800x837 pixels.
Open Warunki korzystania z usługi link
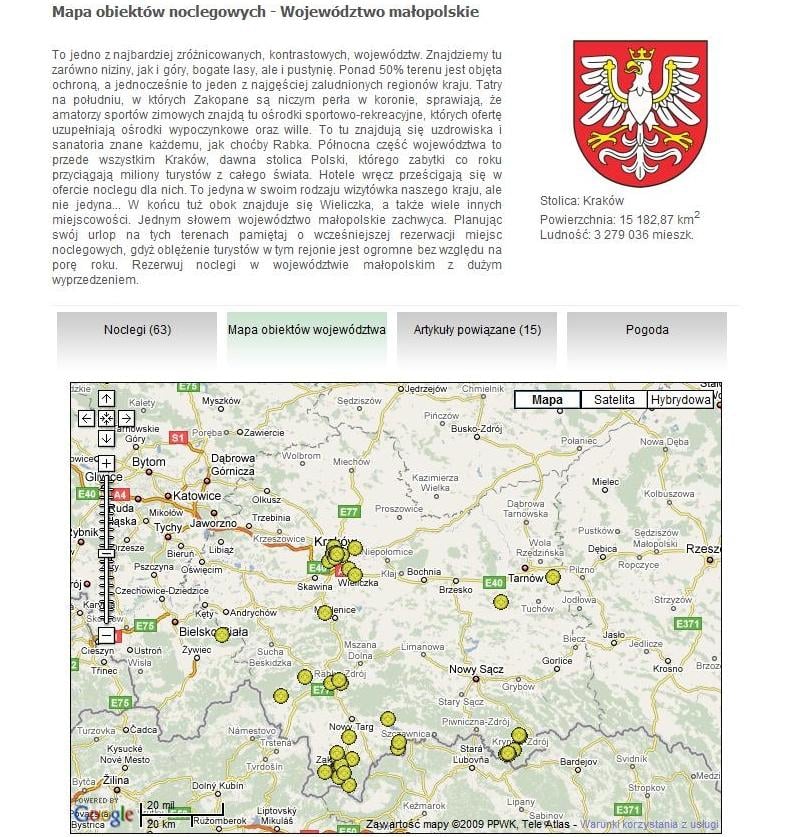coord(649,824)
